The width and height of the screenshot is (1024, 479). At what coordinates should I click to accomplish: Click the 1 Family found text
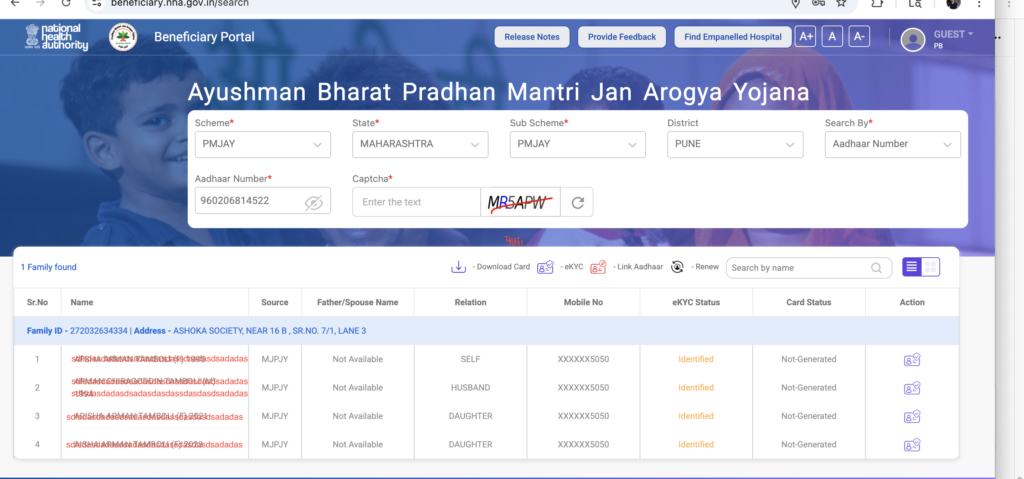coord(48,267)
